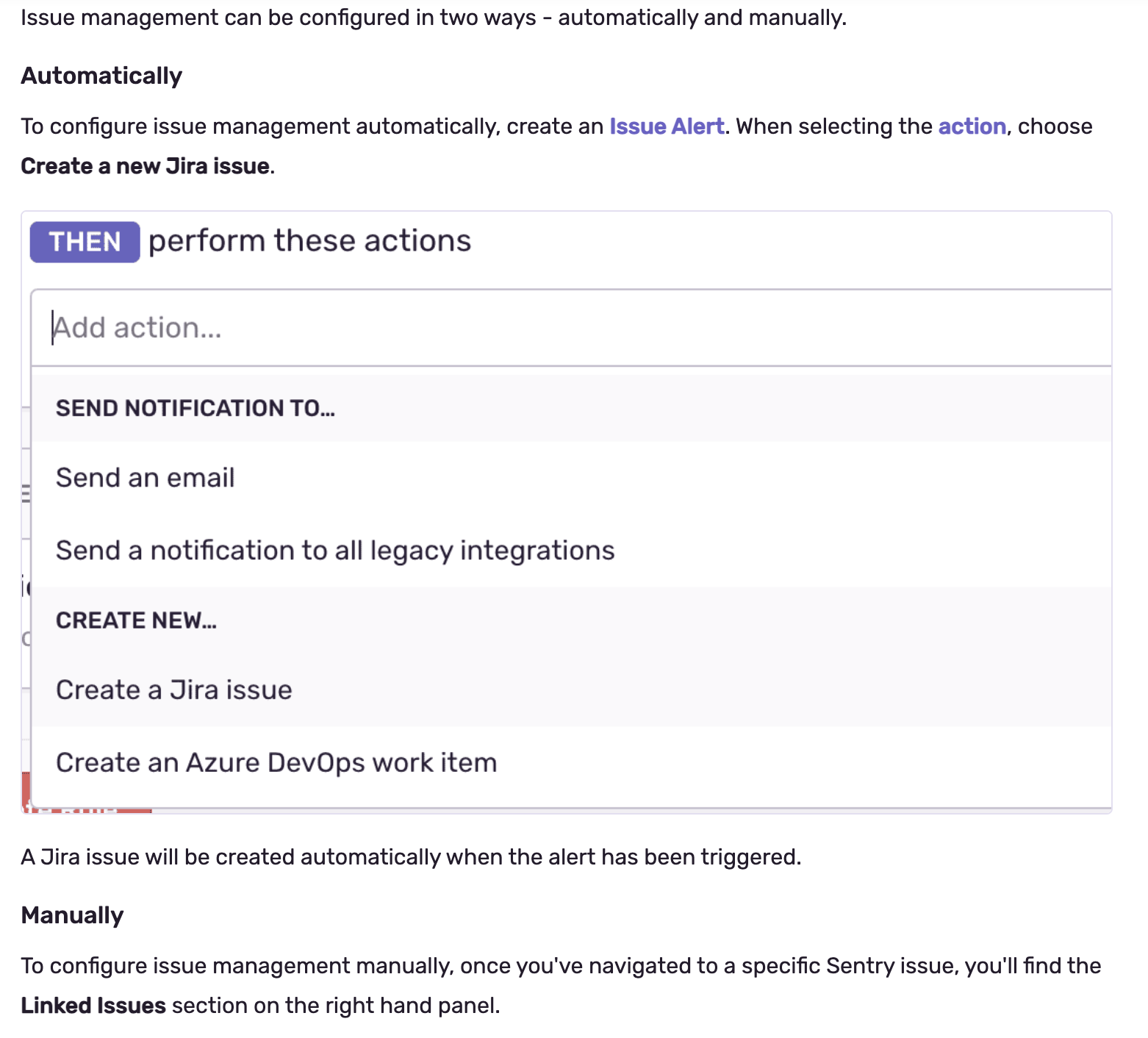This screenshot has width=1148, height=1038.
Task: Focus the Add action input field
Action: (x=571, y=328)
